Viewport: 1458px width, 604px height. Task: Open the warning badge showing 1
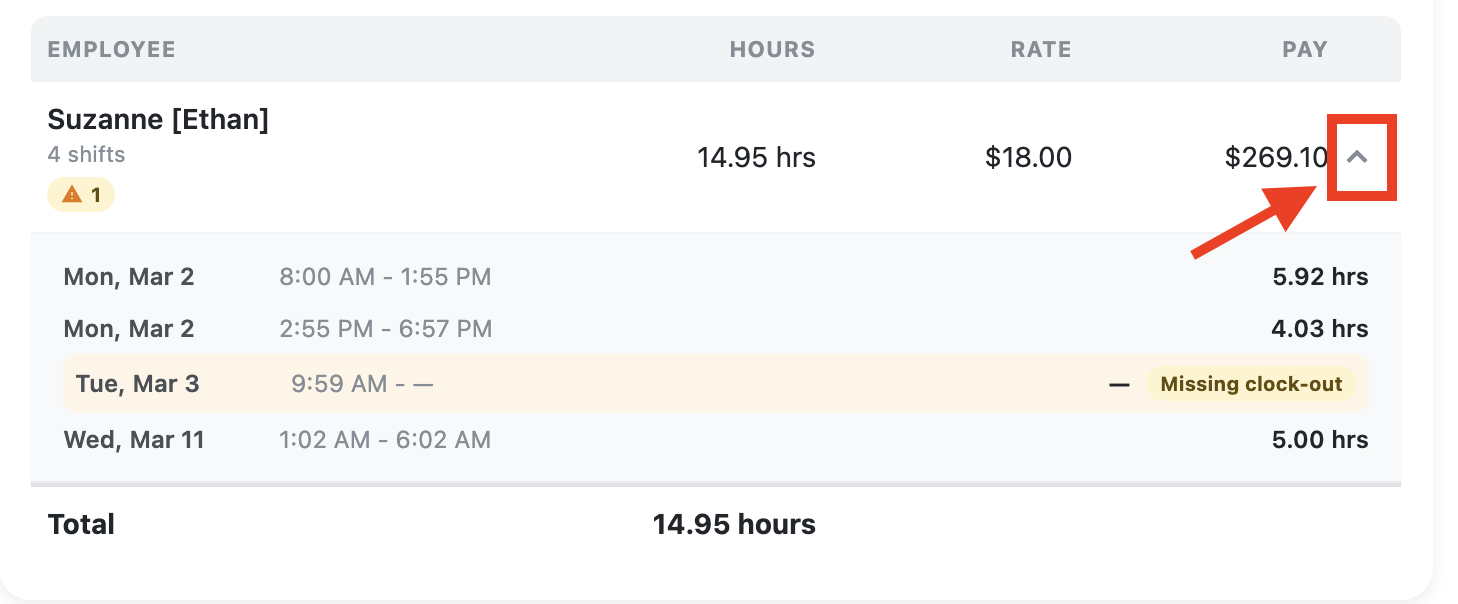pos(81,195)
